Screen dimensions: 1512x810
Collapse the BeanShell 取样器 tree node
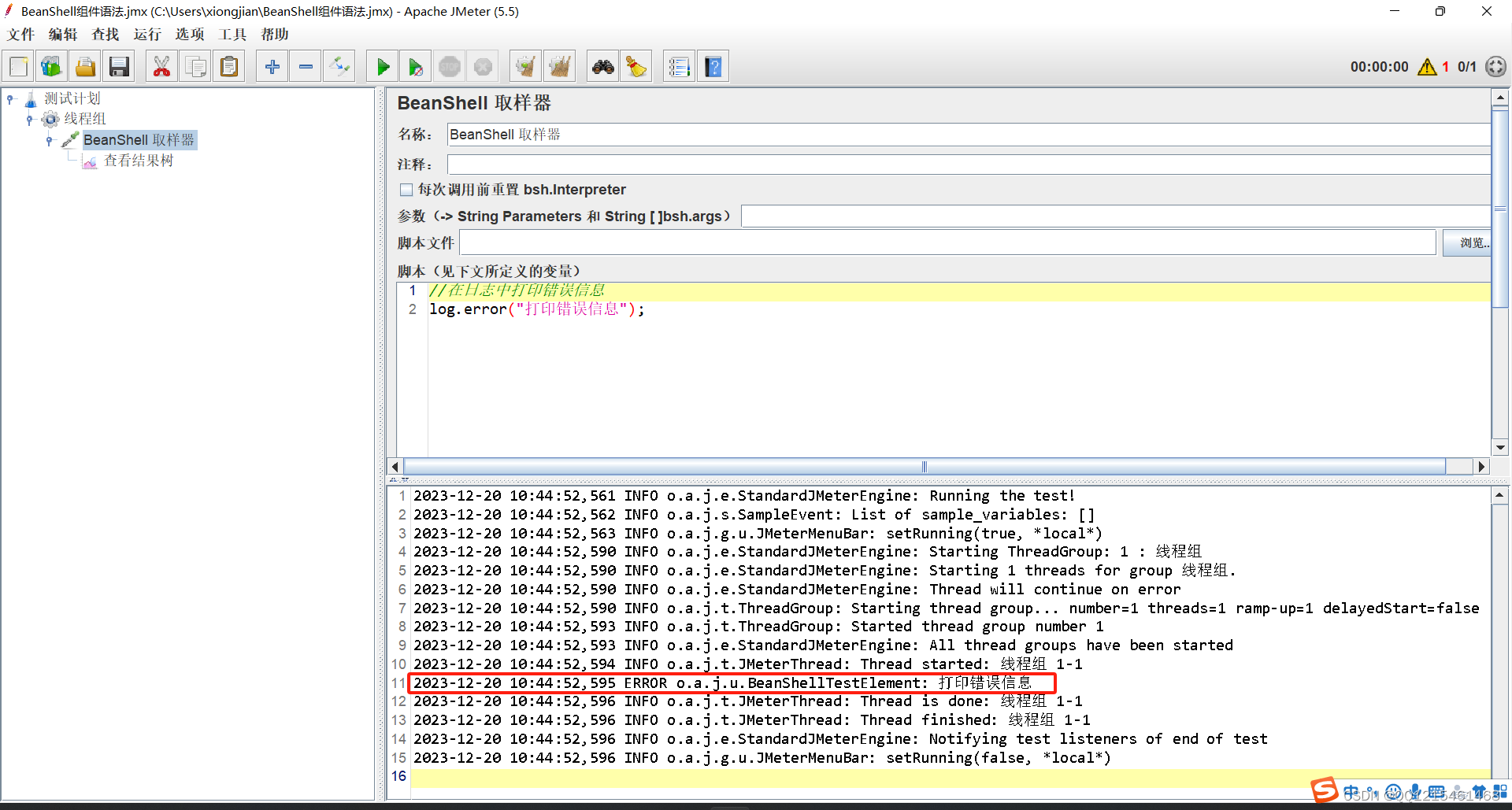point(50,140)
